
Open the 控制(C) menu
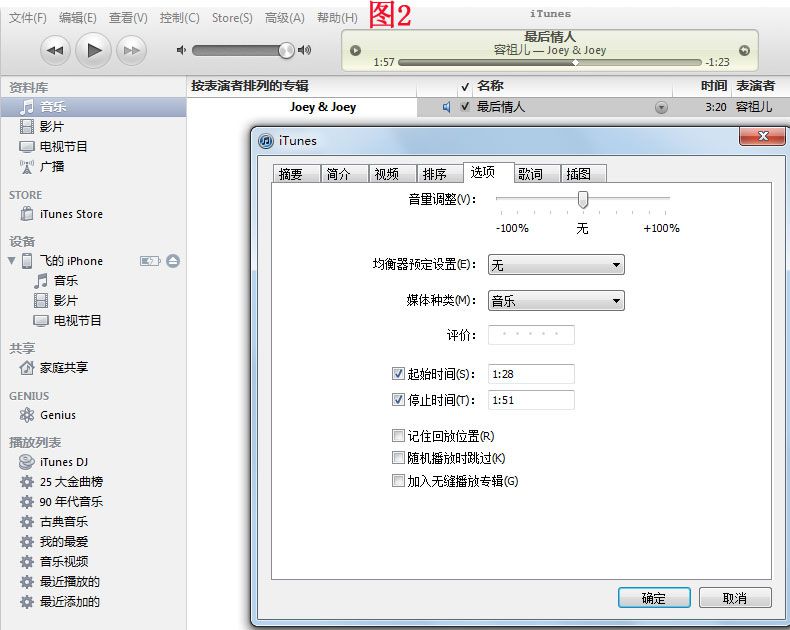coord(179,18)
